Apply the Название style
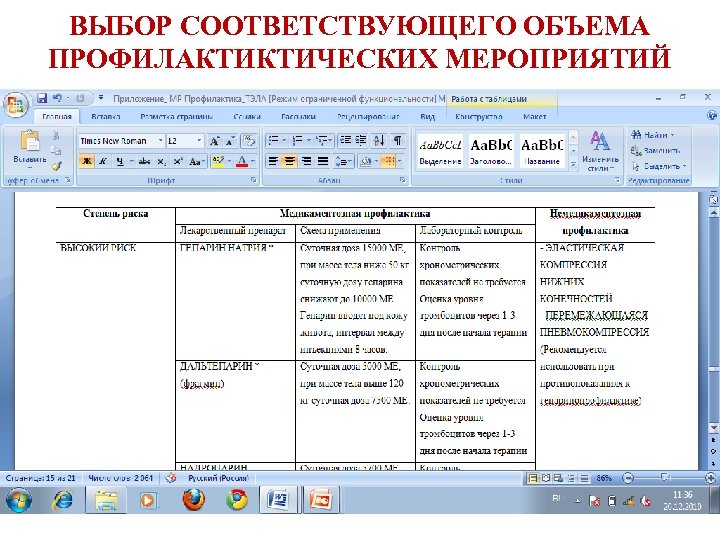Viewport: 720px width, 540px height. (542, 152)
